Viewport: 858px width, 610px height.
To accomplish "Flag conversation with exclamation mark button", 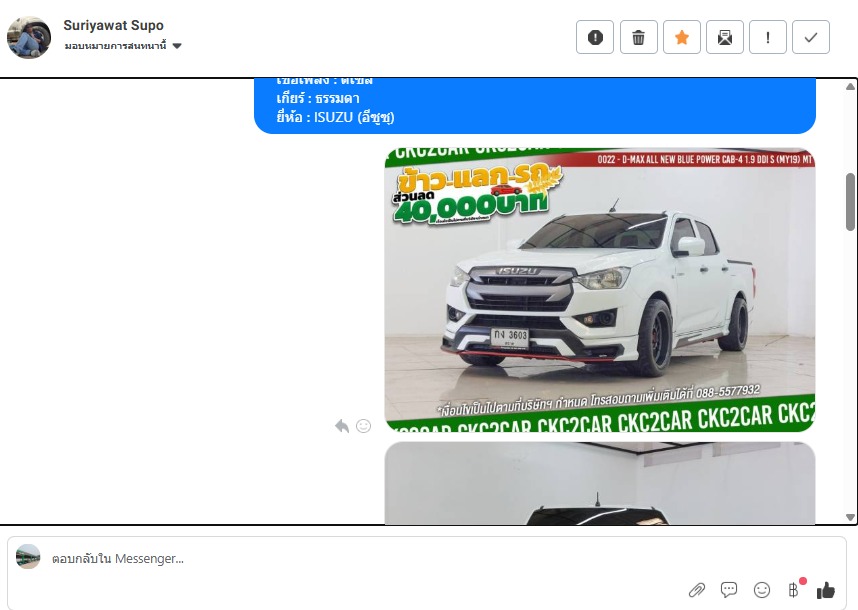I will (x=767, y=37).
